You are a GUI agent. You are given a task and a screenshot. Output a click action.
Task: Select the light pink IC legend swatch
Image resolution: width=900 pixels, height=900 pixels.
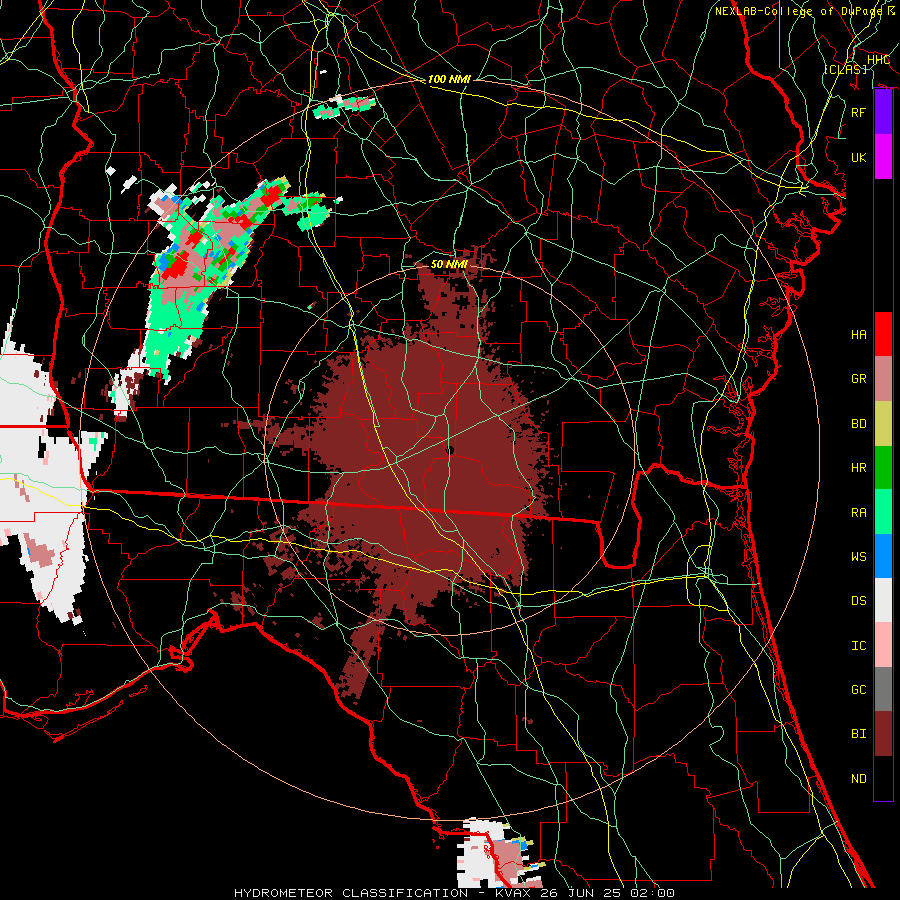pyautogui.click(x=883, y=645)
